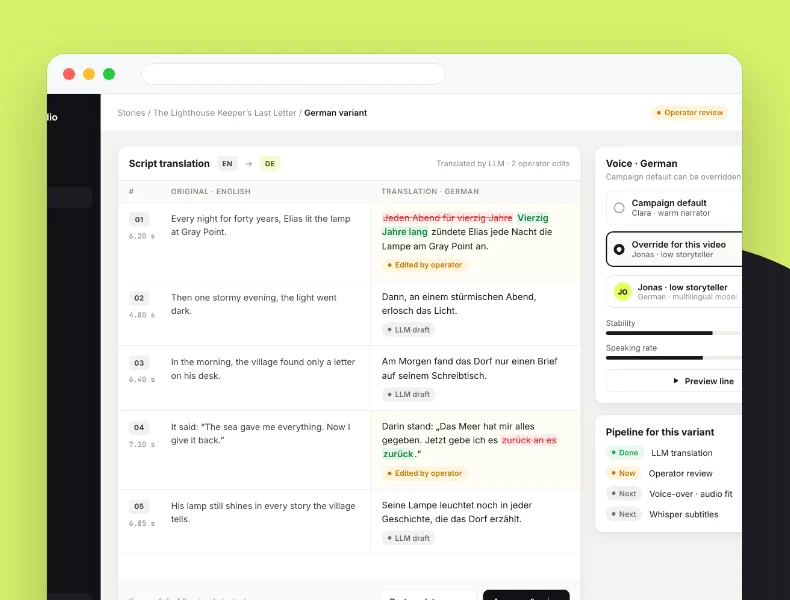Screen dimensions: 790x600
Task: Click the DE language chip
Action: (270, 164)
